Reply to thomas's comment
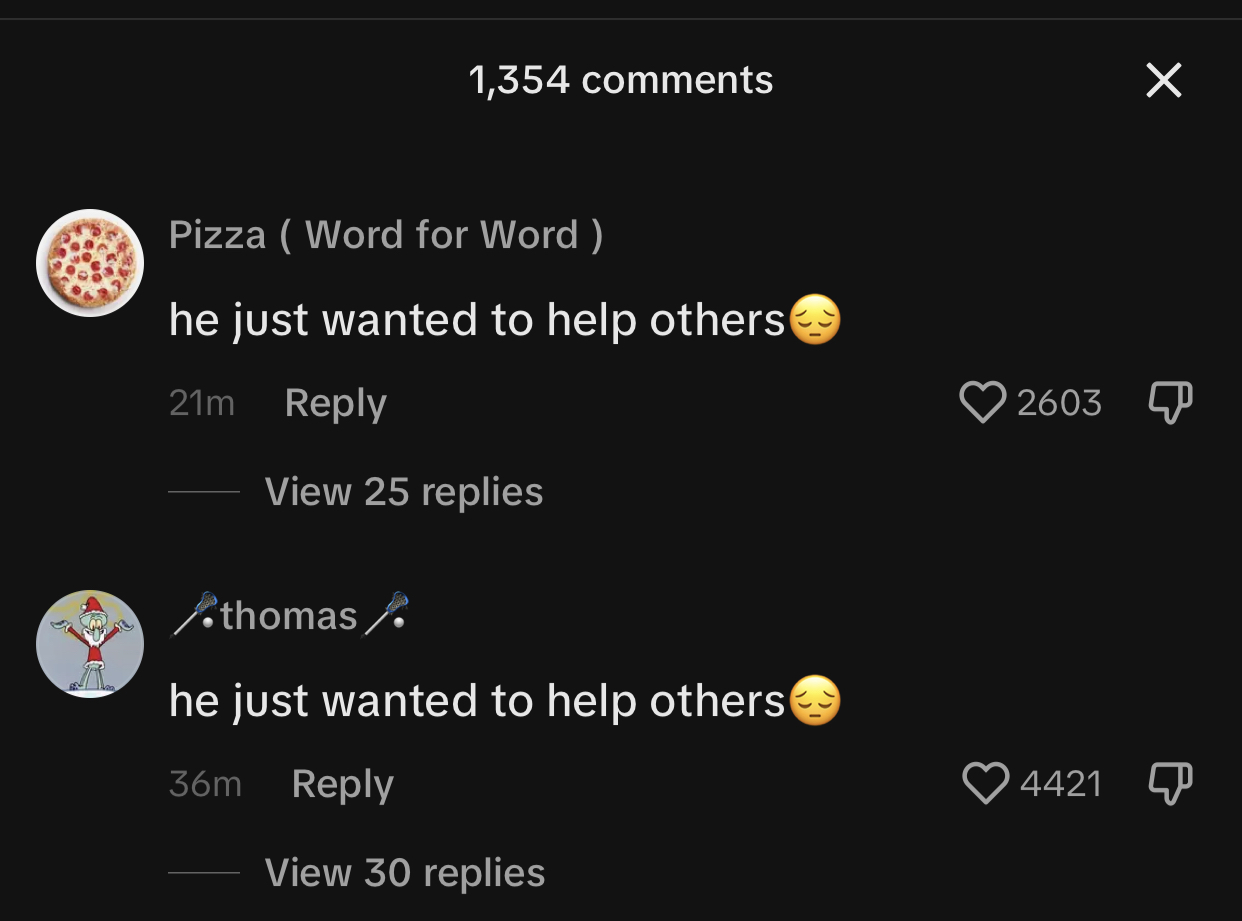The height and width of the screenshot is (921, 1242). tap(342, 784)
